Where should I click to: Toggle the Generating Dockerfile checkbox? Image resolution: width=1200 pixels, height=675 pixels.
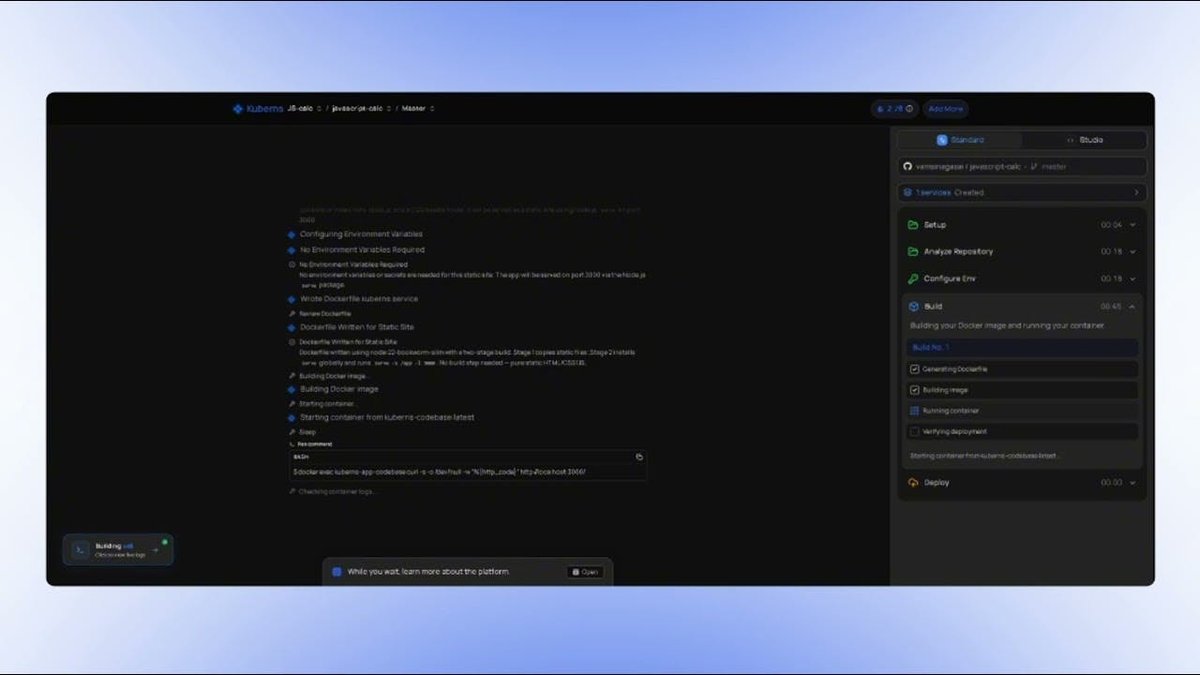click(x=914, y=369)
